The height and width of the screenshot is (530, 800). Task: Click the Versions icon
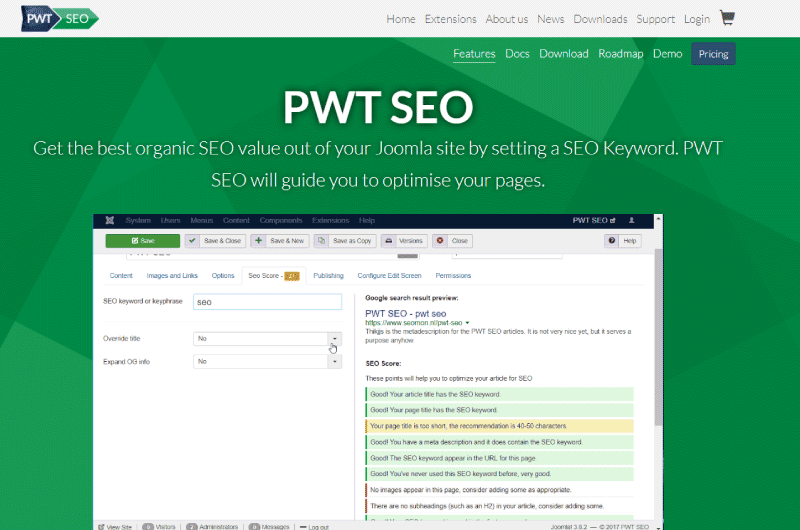(389, 241)
